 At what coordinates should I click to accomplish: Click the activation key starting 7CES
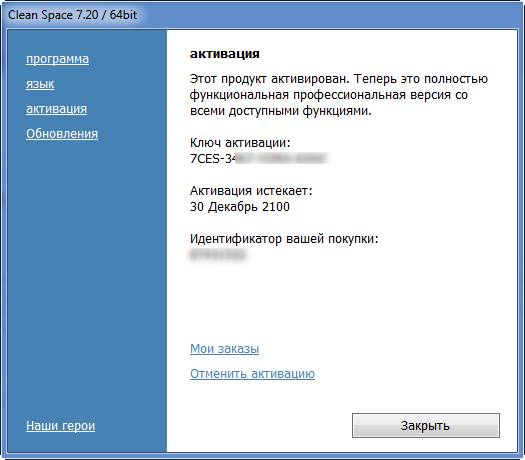[259, 159]
